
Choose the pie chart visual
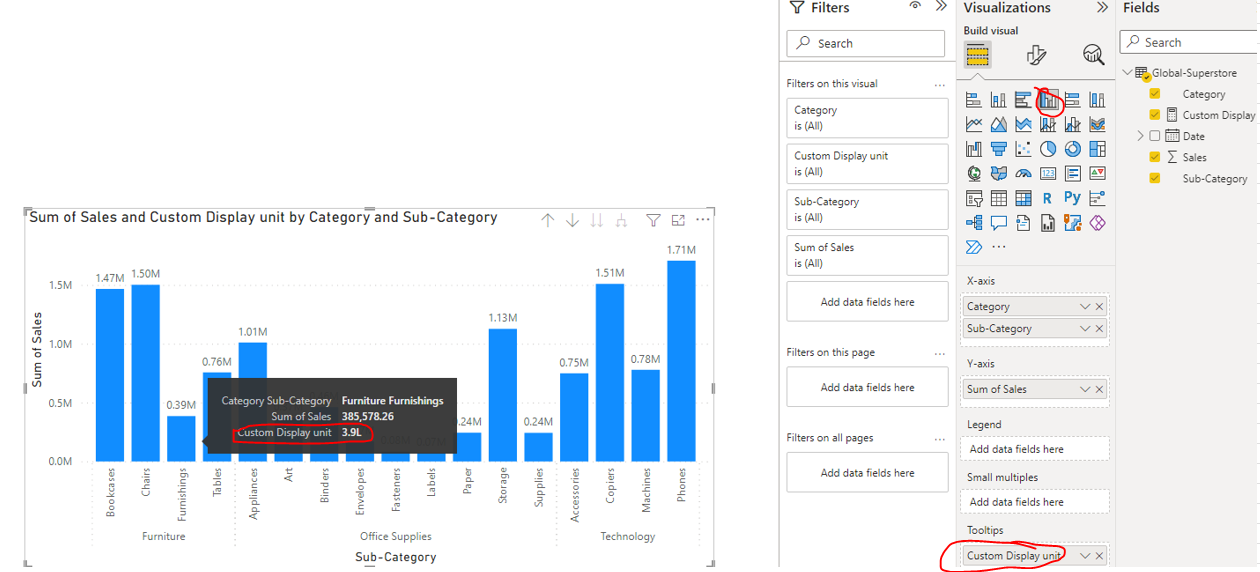(1048, 149)
